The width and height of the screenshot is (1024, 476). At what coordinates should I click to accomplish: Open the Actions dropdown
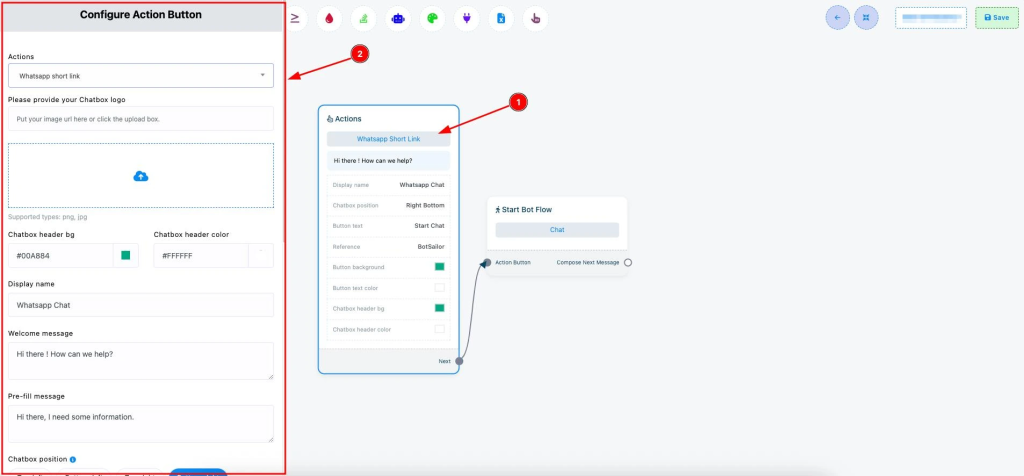click(x=141, y=75)
